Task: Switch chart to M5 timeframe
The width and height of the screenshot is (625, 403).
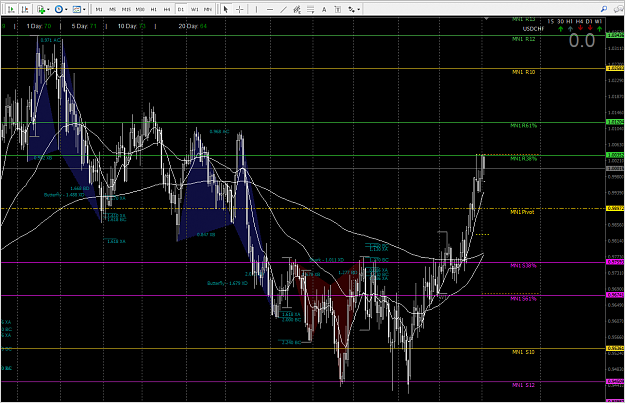Action: click(113, 9)
